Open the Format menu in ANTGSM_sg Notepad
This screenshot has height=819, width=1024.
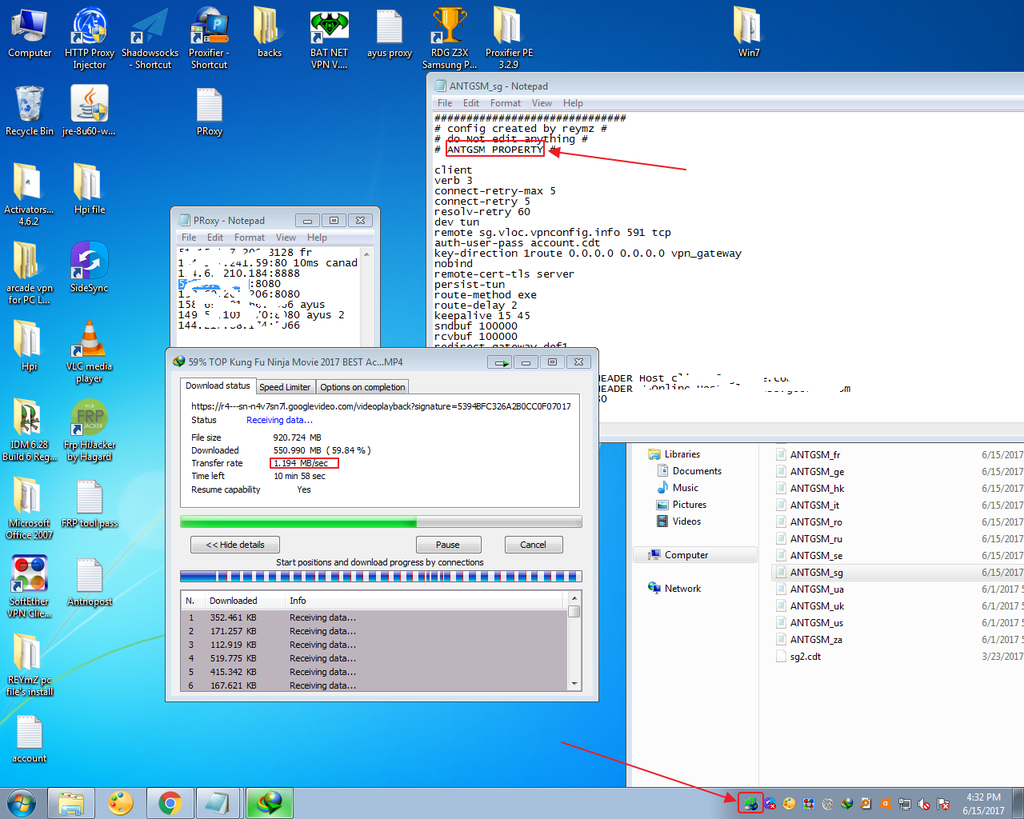505,103
